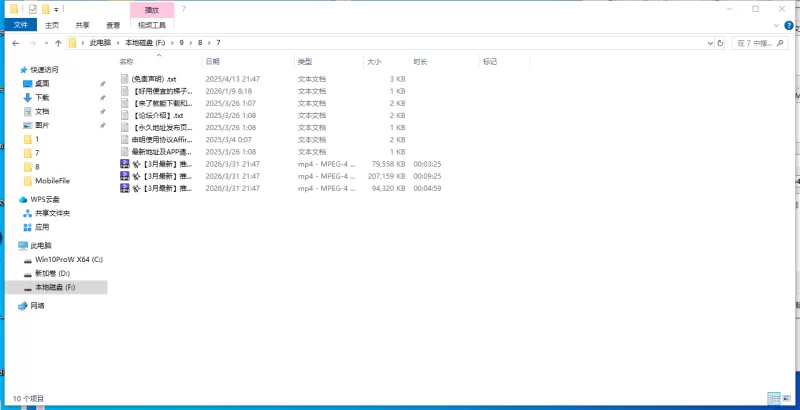Open 图片 pictures icon in the sidebar

click(x=28, y=125)
